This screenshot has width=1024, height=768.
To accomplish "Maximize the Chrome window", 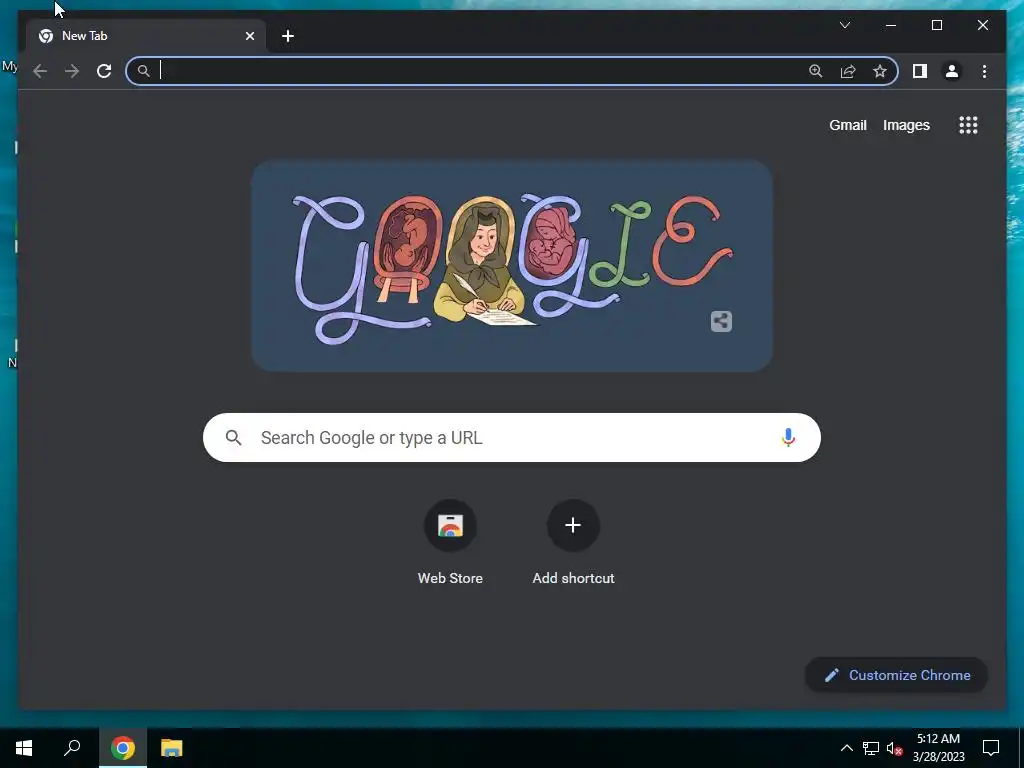I will point(936,25).
